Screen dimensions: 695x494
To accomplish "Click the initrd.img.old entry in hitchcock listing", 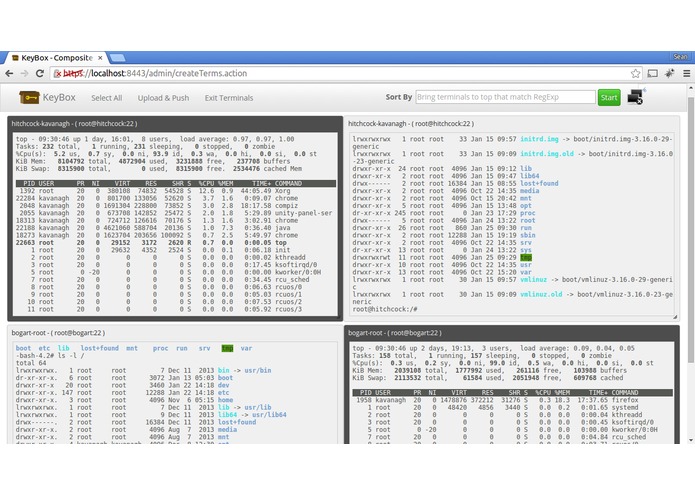I will (547, 154).
